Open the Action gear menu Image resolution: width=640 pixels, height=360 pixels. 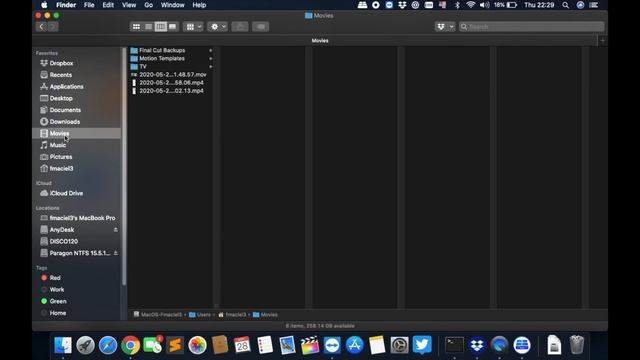pos(218,27)
